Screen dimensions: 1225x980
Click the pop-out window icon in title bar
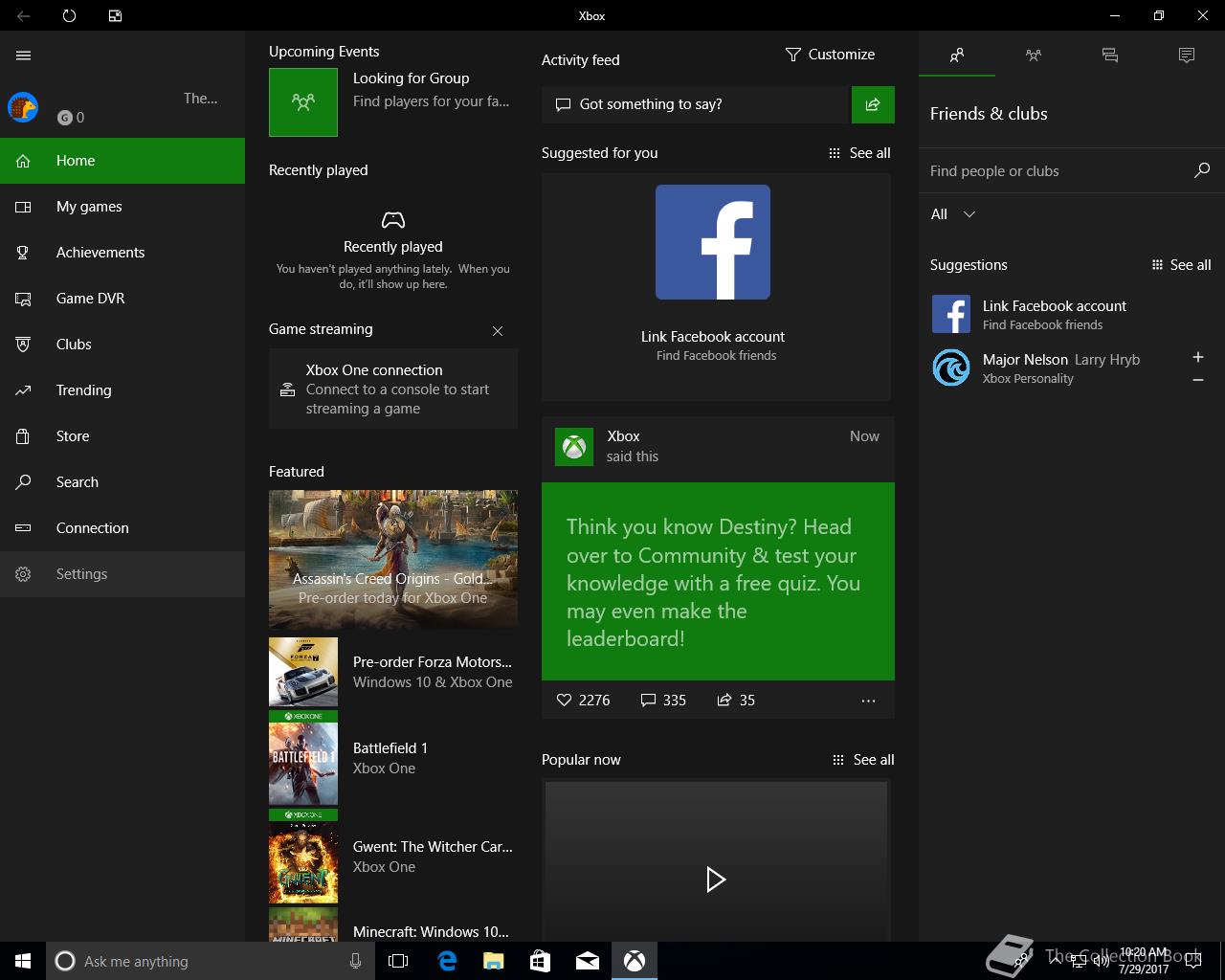[115, 16]
